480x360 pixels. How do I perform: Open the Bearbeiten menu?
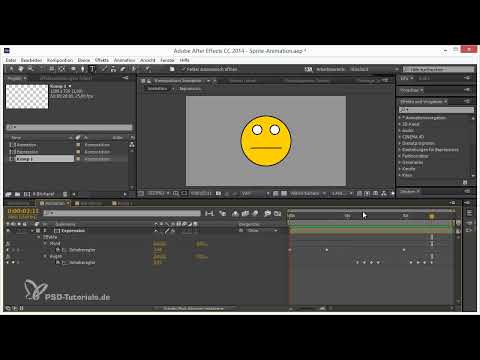click(31, 60)
